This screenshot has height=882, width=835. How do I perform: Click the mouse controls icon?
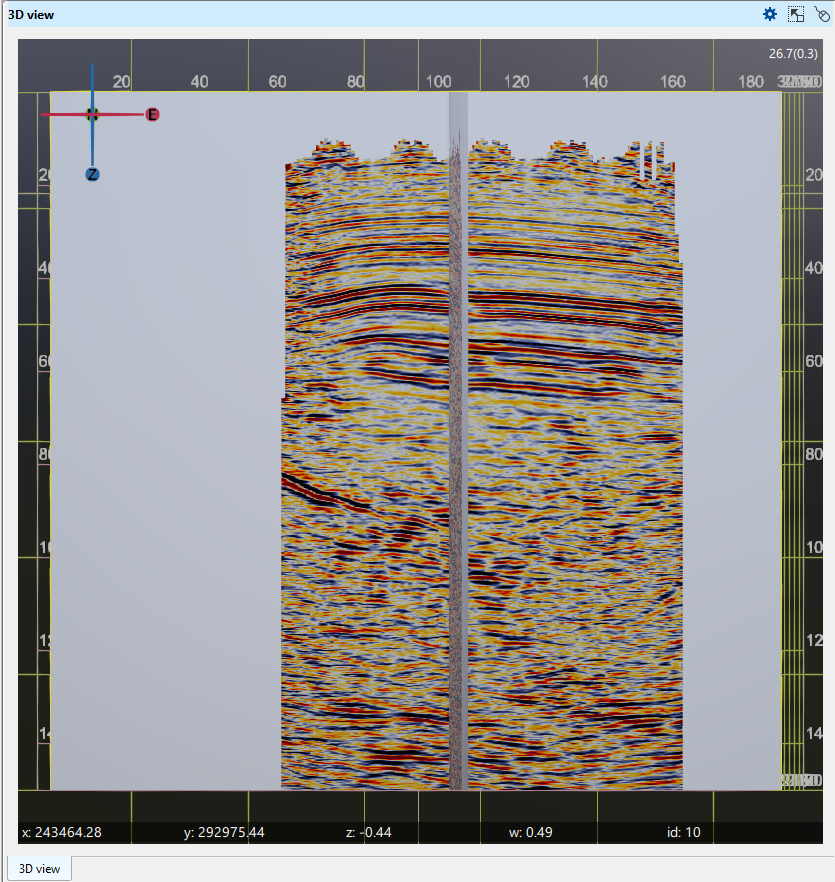[821, 14]
